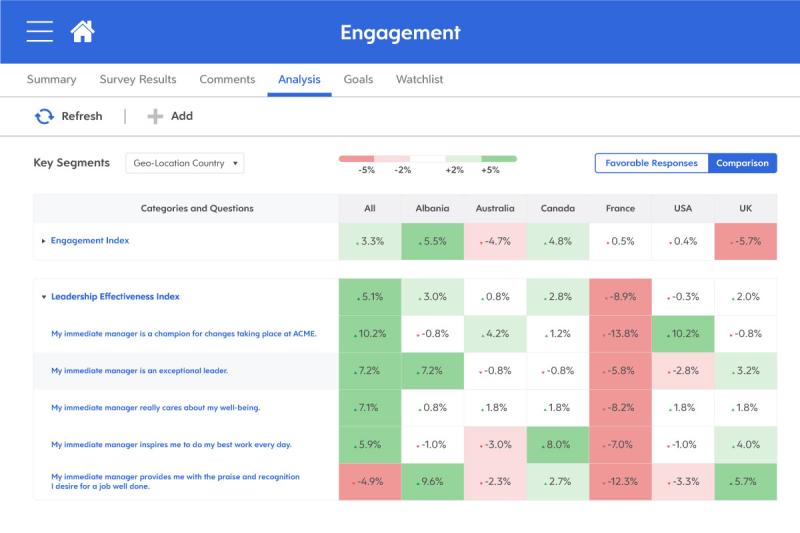Click the France column header
Screen dimensions: 800x533
[x=620, y=208]
